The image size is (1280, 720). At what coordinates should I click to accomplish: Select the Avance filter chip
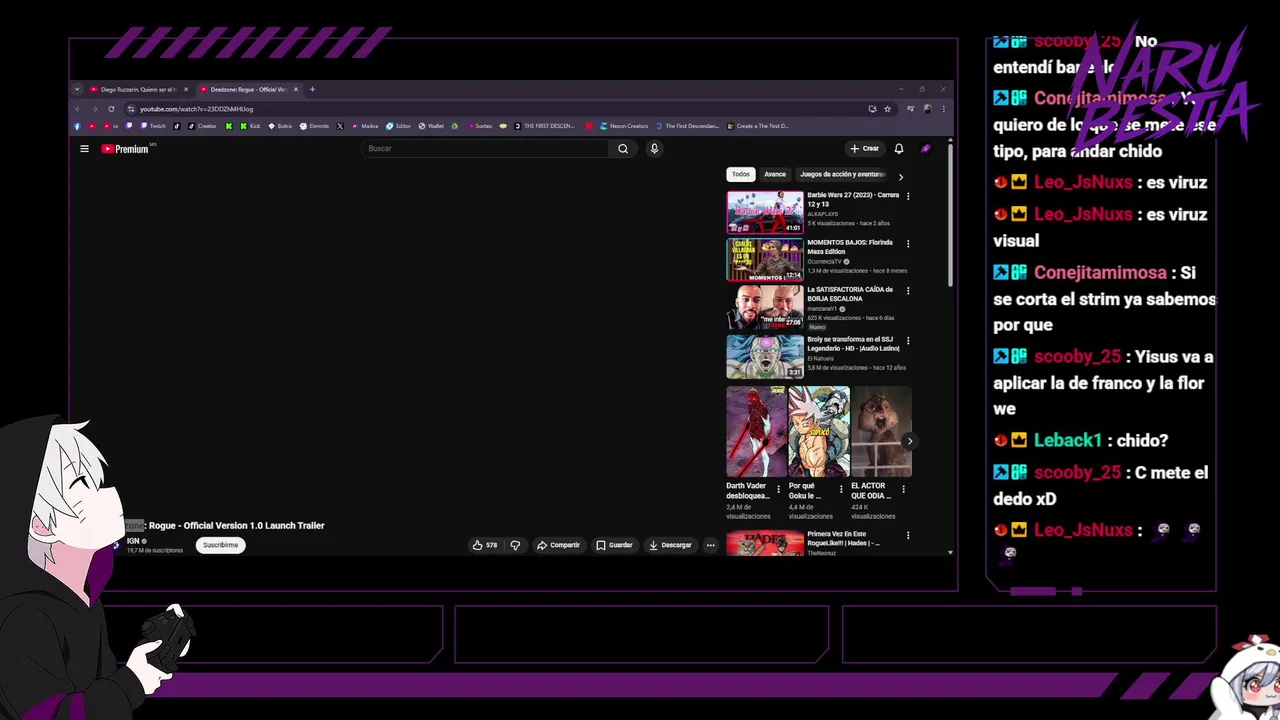coord(775,174)
